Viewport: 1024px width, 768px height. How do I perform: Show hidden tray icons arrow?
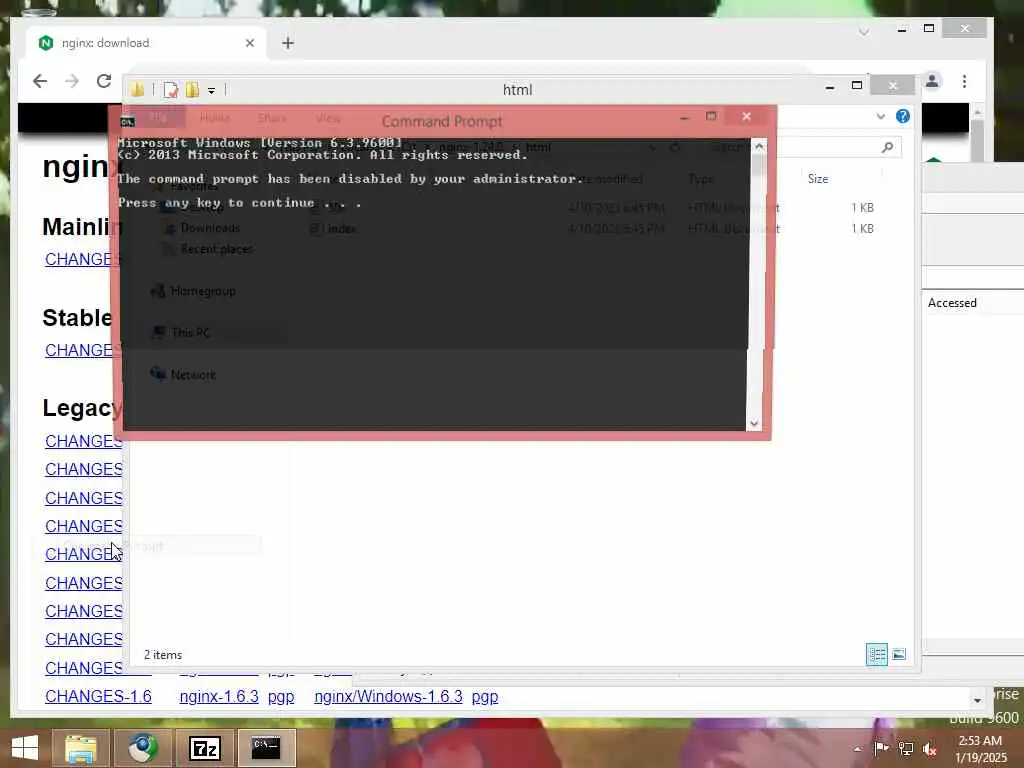pos(857,749)
